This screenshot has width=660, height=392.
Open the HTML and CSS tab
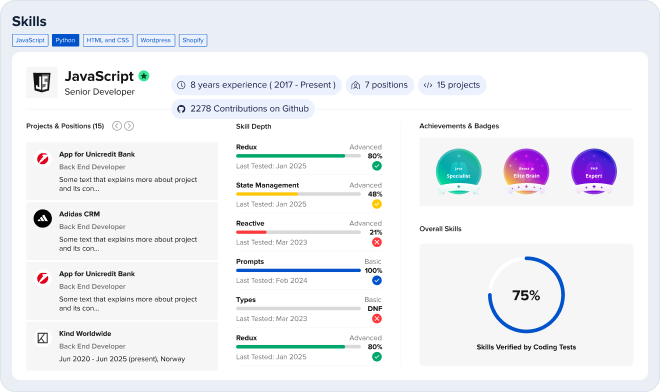coord(108,40)
